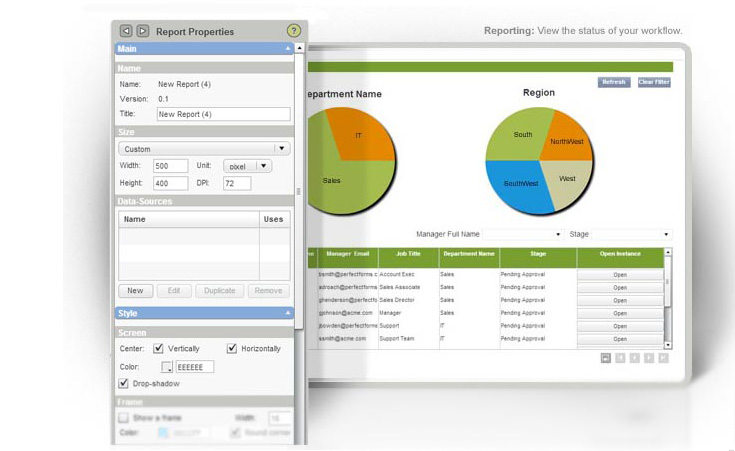Click the Clear Filter button
This screenshot has height=451, width=735.
point(654,82)
